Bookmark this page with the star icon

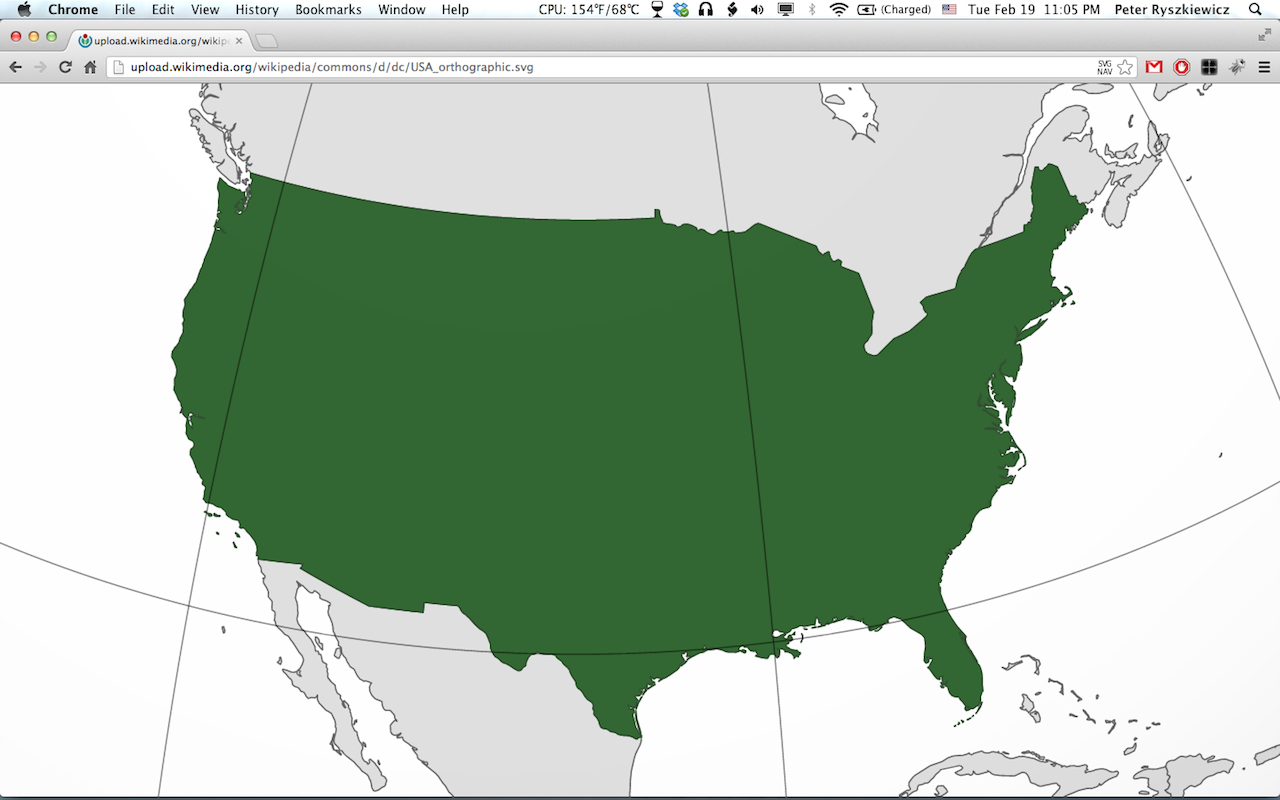[1125, 67]
